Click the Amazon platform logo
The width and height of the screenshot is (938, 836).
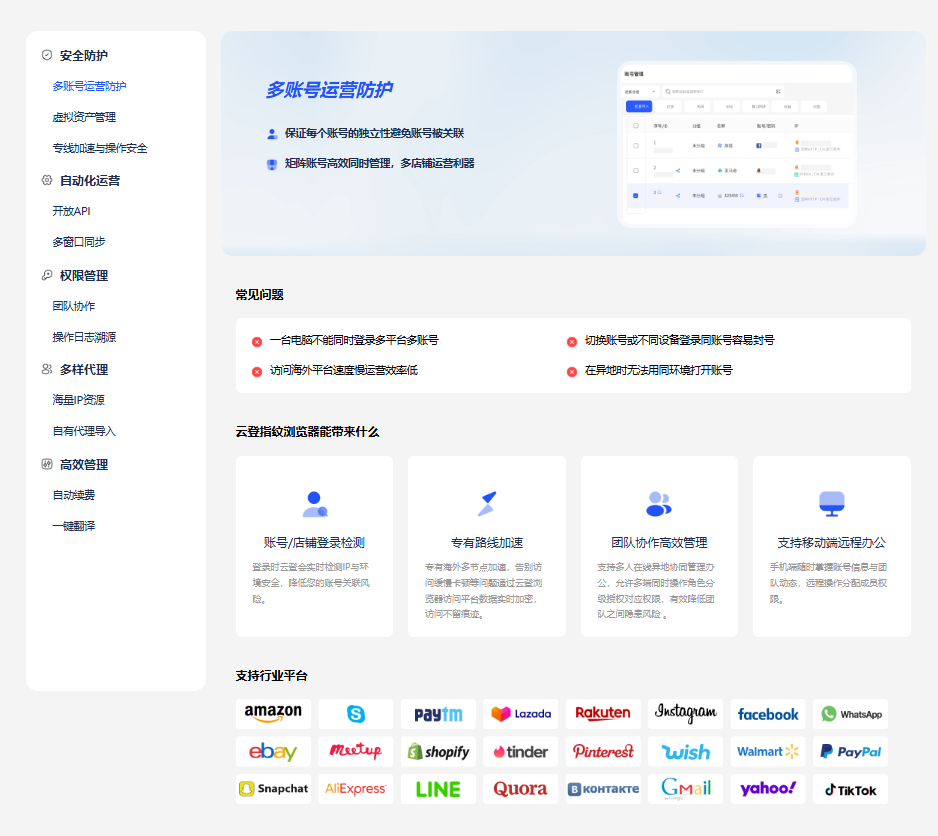[x=273, y=713]
